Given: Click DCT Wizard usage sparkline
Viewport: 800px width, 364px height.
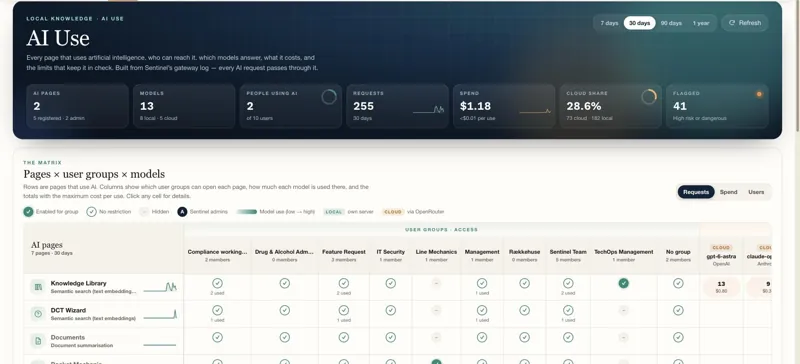Looking at the screenshot, I should click(160, 314).
